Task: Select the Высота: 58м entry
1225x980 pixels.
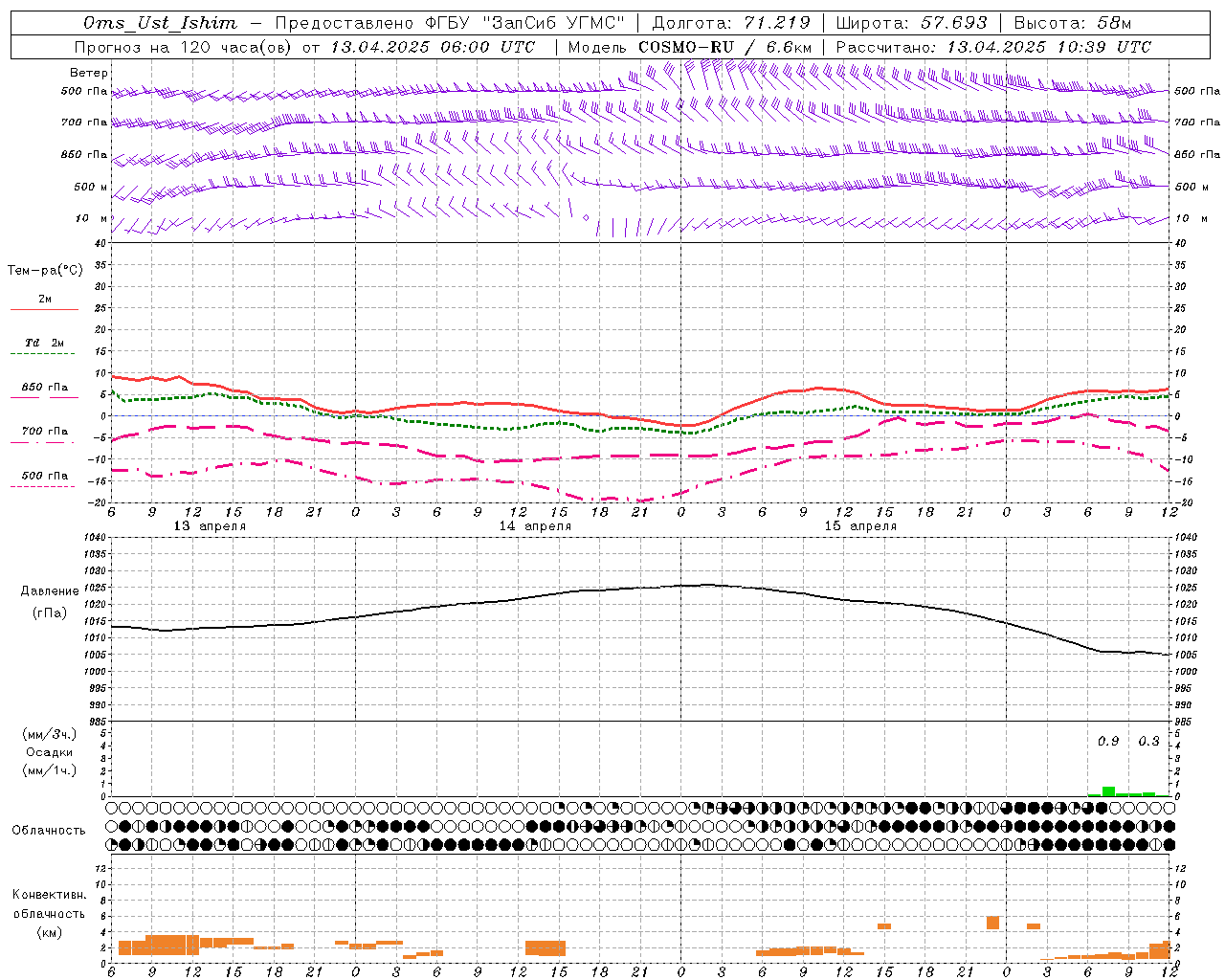Action: click(1073, 23)
